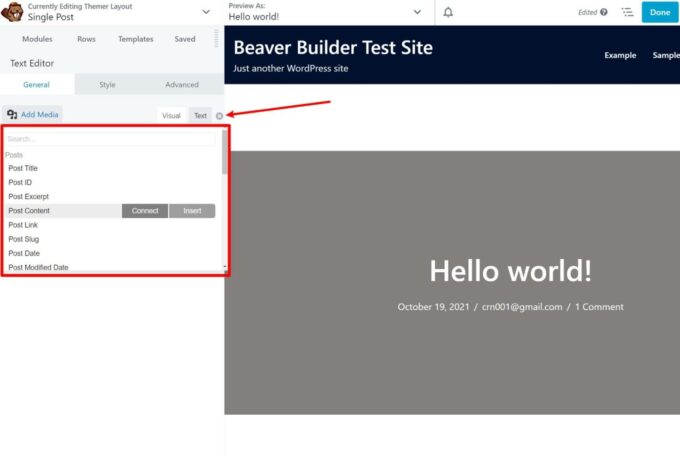Open the notifications bell
The height and width of the screenshot is (456, 680).
click(448, 12)
